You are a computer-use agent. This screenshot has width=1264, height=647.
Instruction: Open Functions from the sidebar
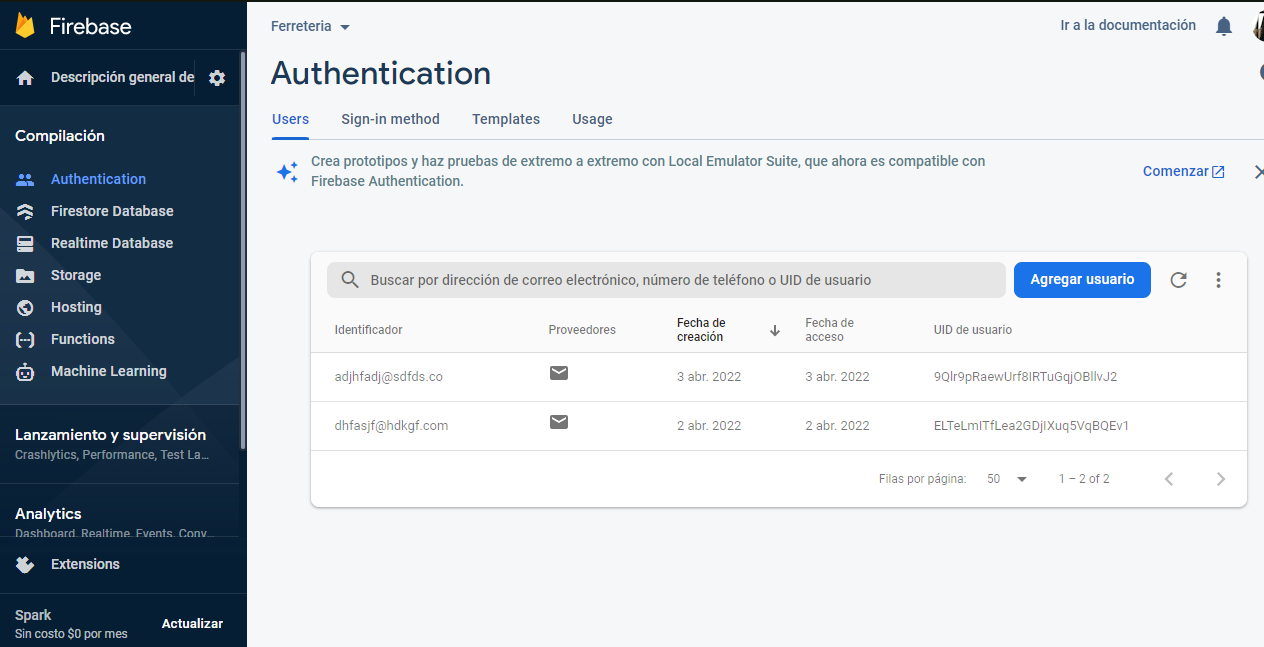[82, 339]
